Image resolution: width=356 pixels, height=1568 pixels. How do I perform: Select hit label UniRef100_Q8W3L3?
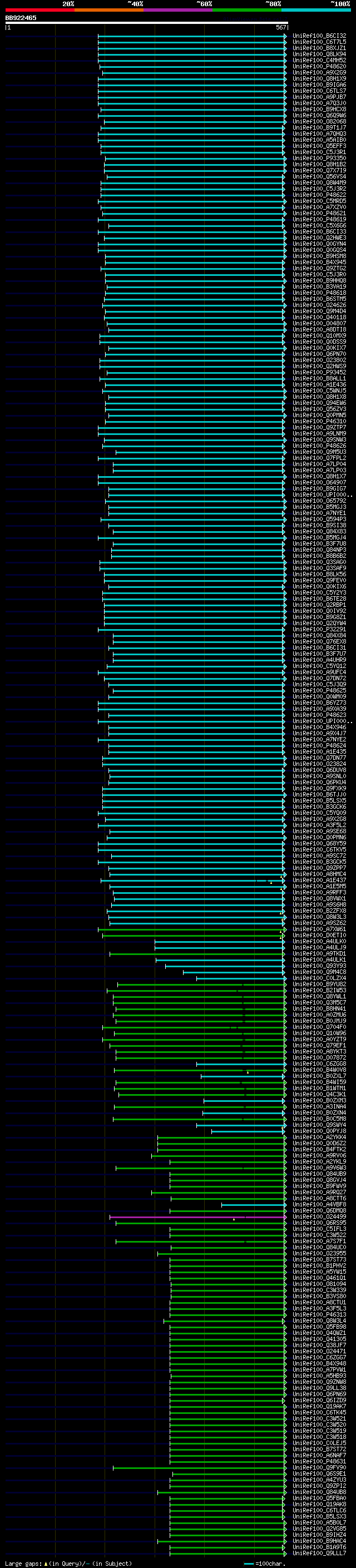[x=319, y=917]
